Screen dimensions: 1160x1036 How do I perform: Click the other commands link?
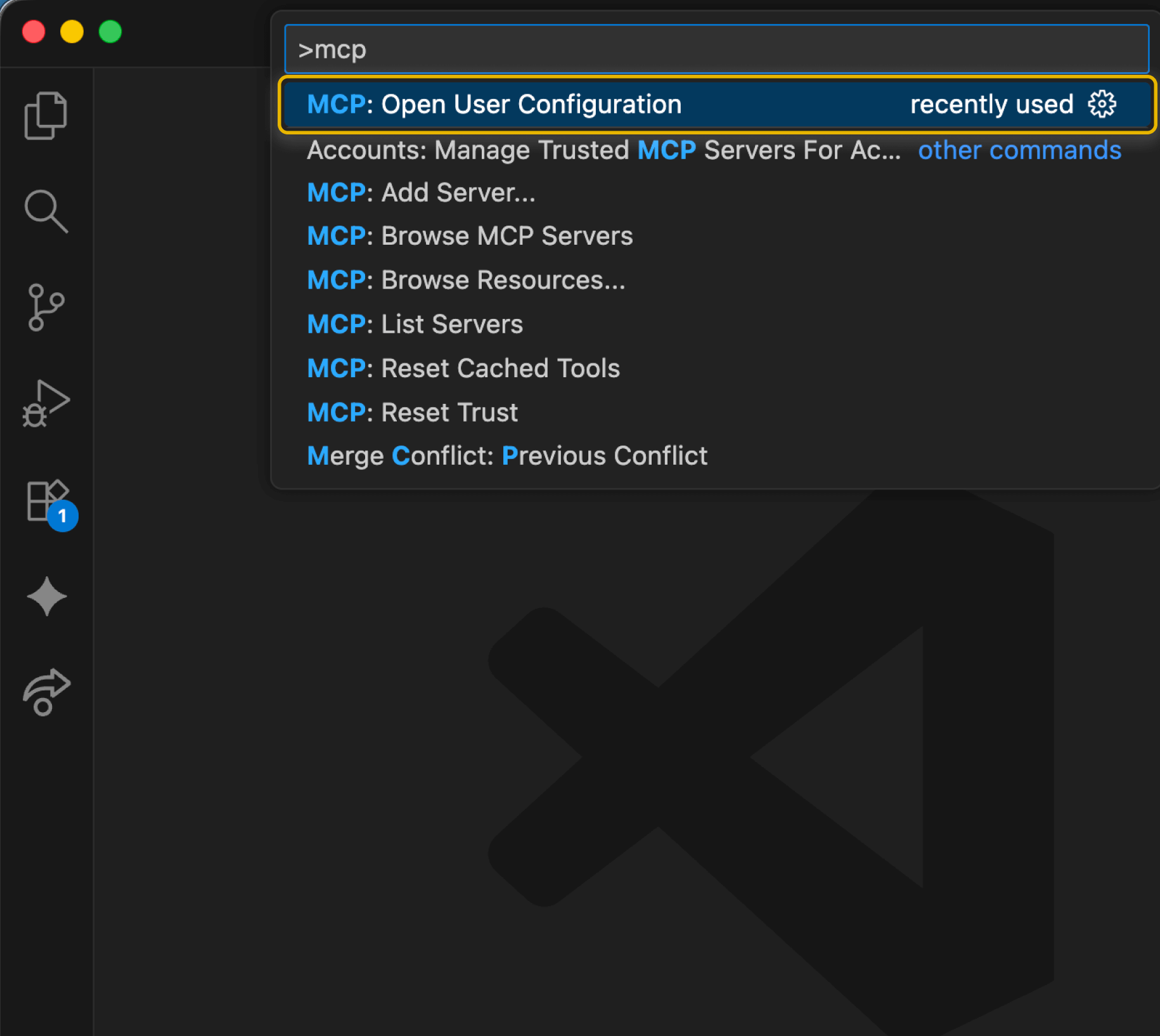(1019, 150)
